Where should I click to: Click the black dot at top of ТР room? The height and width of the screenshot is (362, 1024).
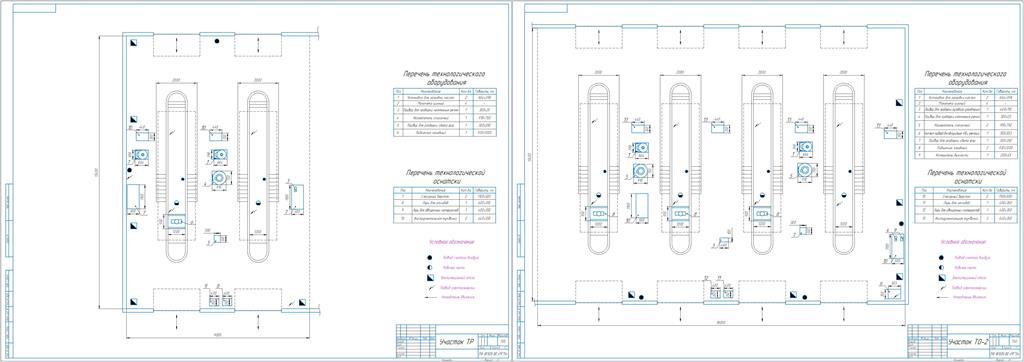click(x=217, y=41)
